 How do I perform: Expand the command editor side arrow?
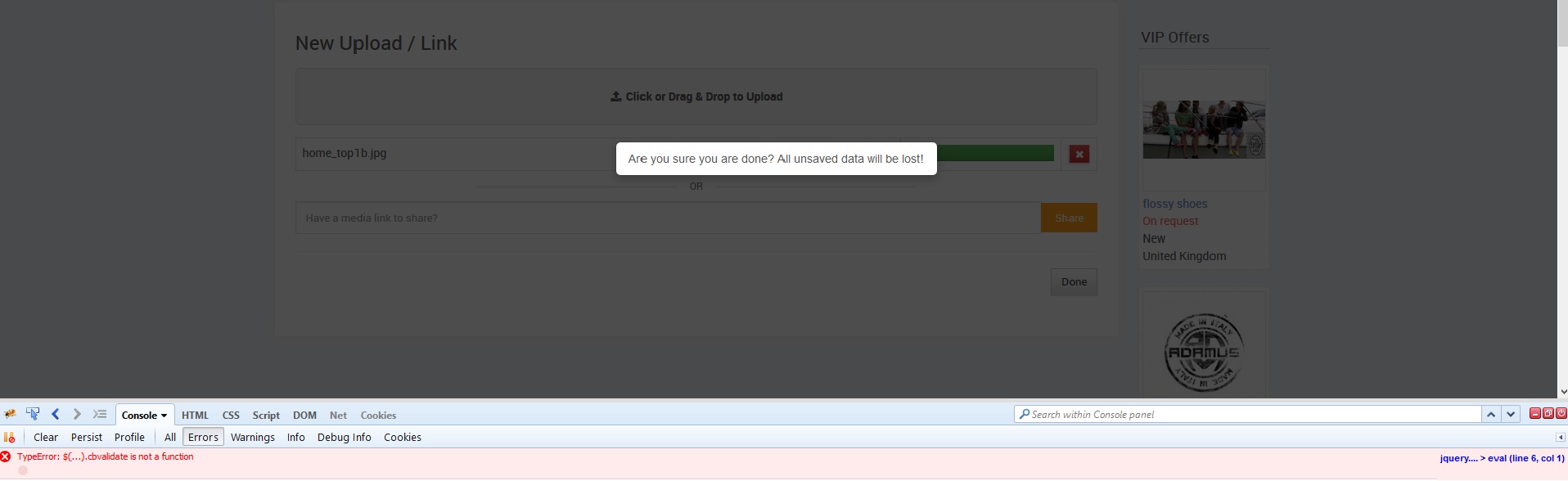(1561, 438)
